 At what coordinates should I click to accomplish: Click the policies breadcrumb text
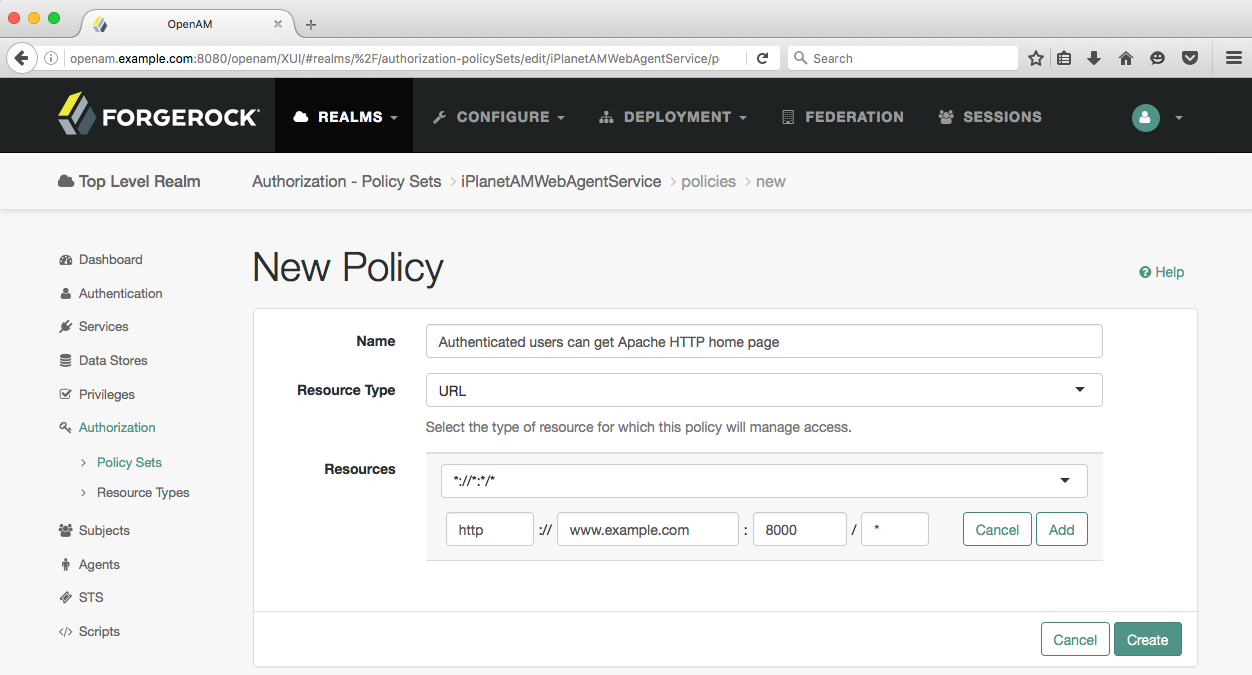coord(708,182)
